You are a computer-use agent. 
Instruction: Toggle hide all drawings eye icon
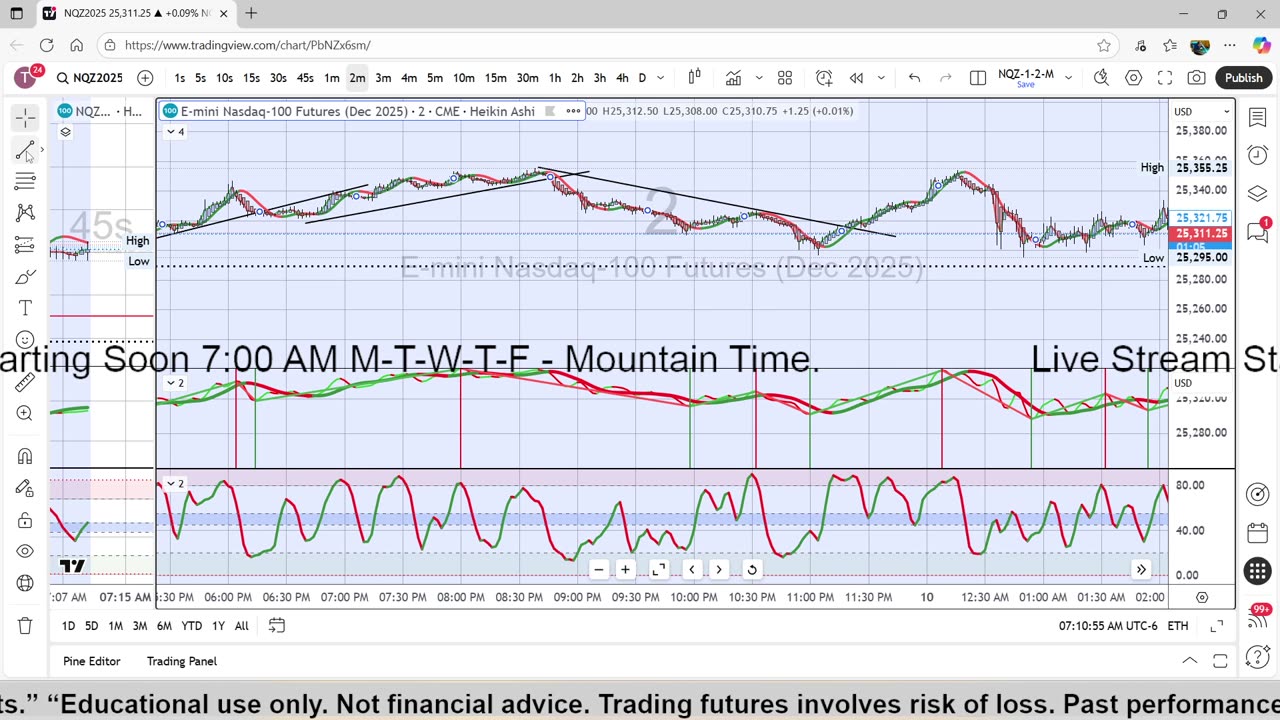[x=25, y=551]
